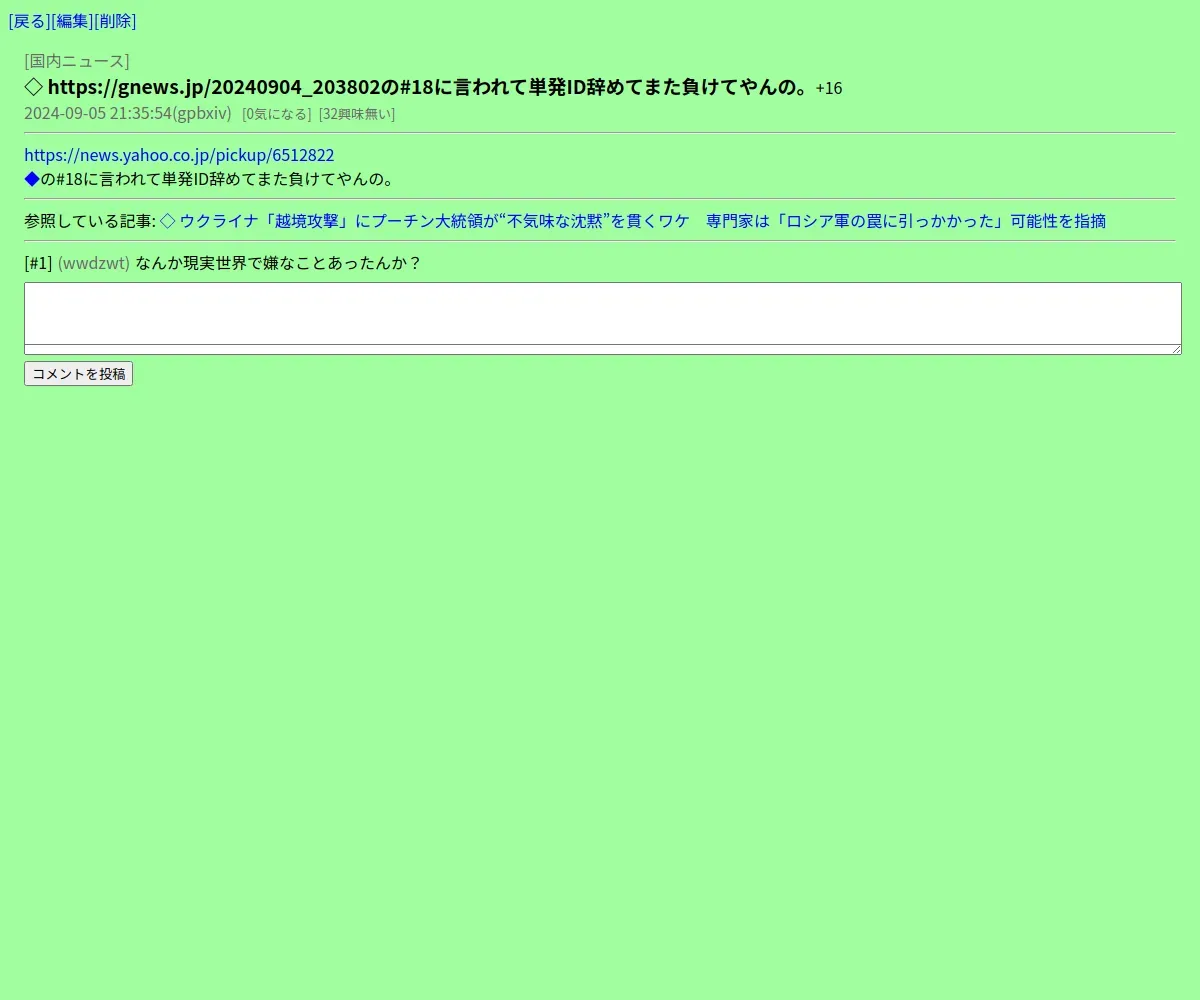Click the コメントを投稿 button

(x=78, y=374)
